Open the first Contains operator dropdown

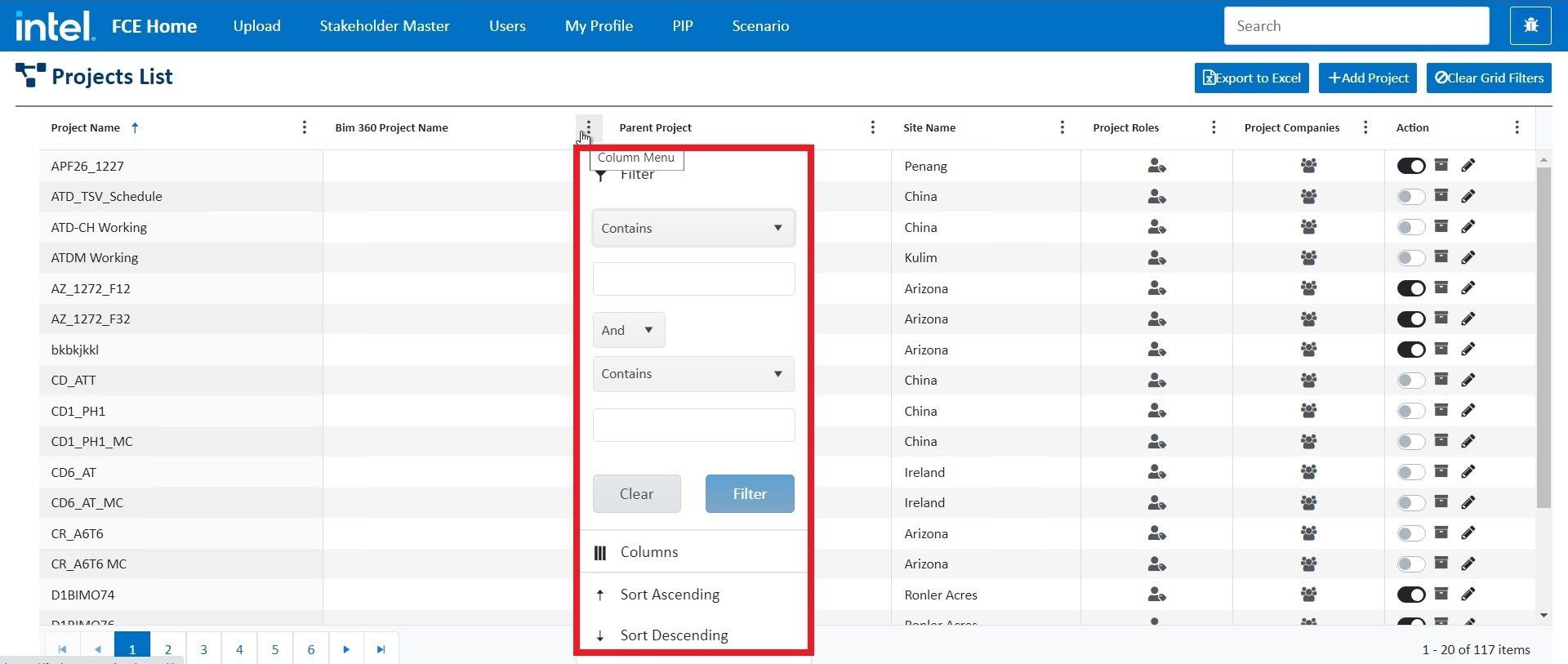click(693, 229)
